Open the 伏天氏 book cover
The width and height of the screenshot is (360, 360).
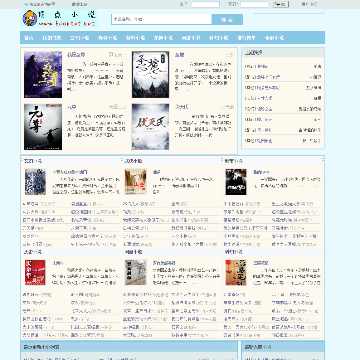pos(150,127)
